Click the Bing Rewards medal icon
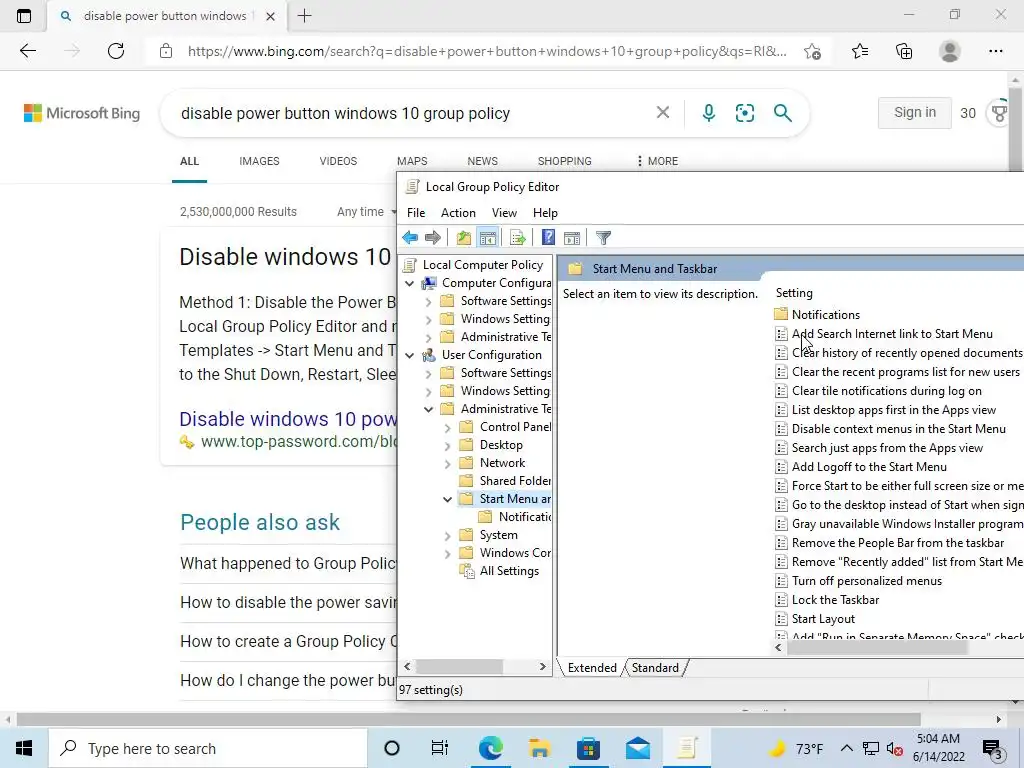 point(1000,113)
